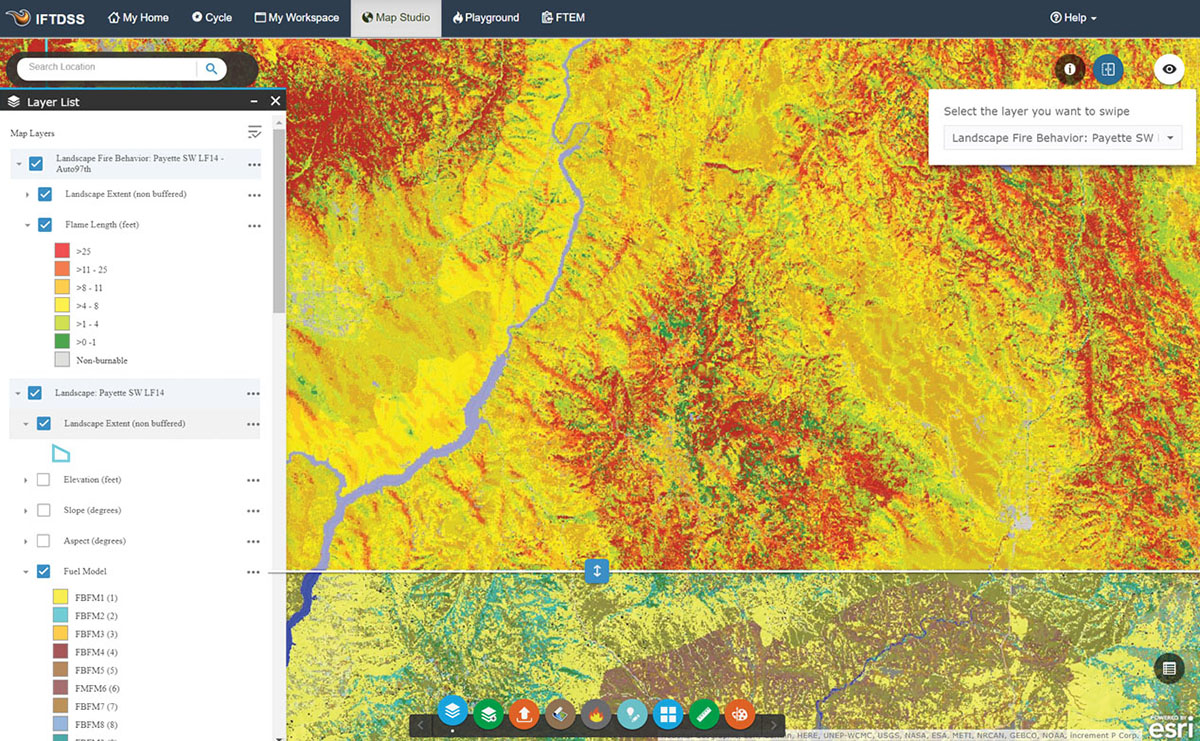The height and width of the screenshot is (741, 1200).
Task: Open options menu for Aspect (degrees) layer
Action: (254, 542)
